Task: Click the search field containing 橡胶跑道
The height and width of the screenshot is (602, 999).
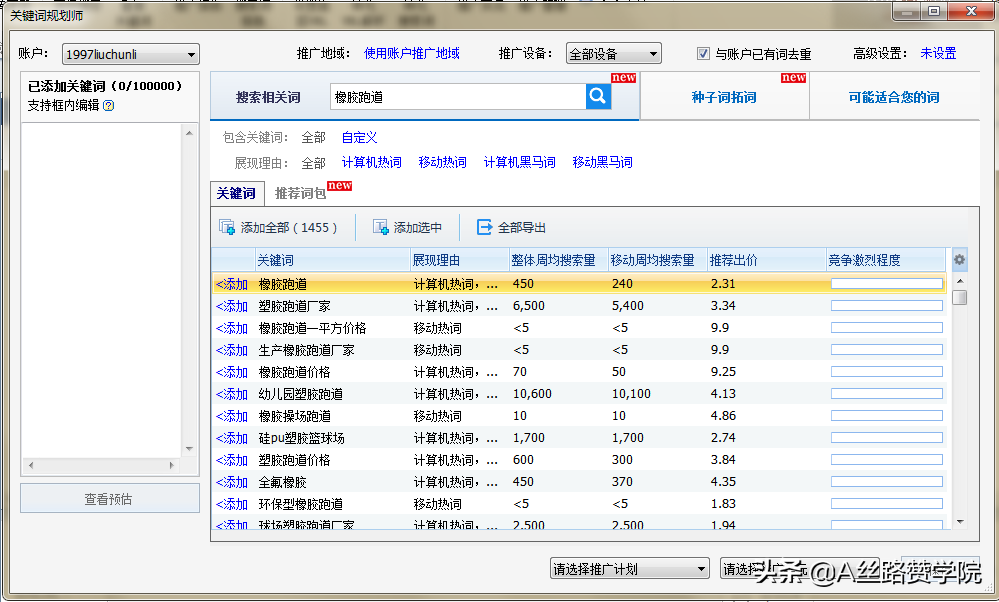Action: (458, 97)
